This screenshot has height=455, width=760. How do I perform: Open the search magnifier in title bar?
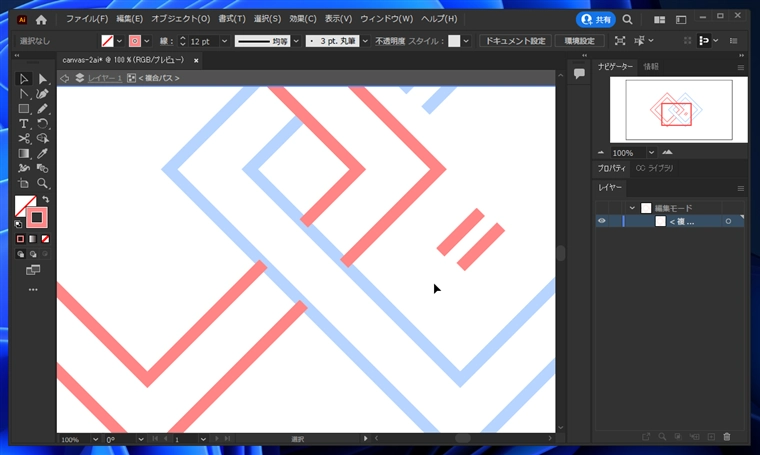tap(627, 19)
